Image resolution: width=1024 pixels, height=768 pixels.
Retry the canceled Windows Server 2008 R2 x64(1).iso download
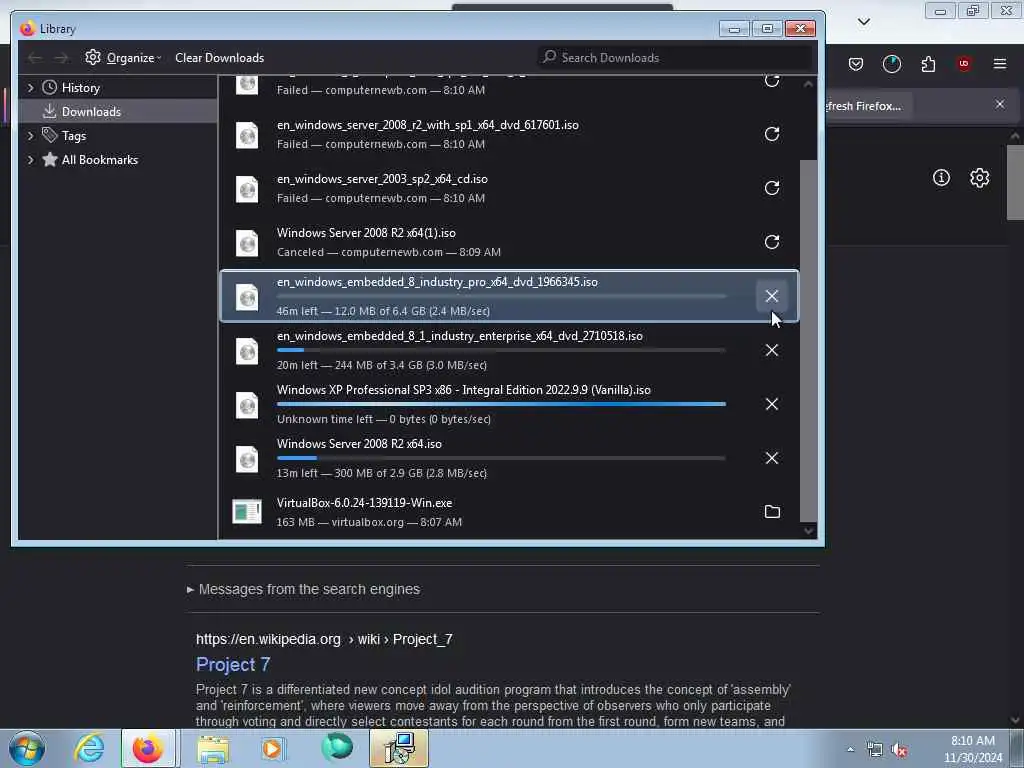771,242
